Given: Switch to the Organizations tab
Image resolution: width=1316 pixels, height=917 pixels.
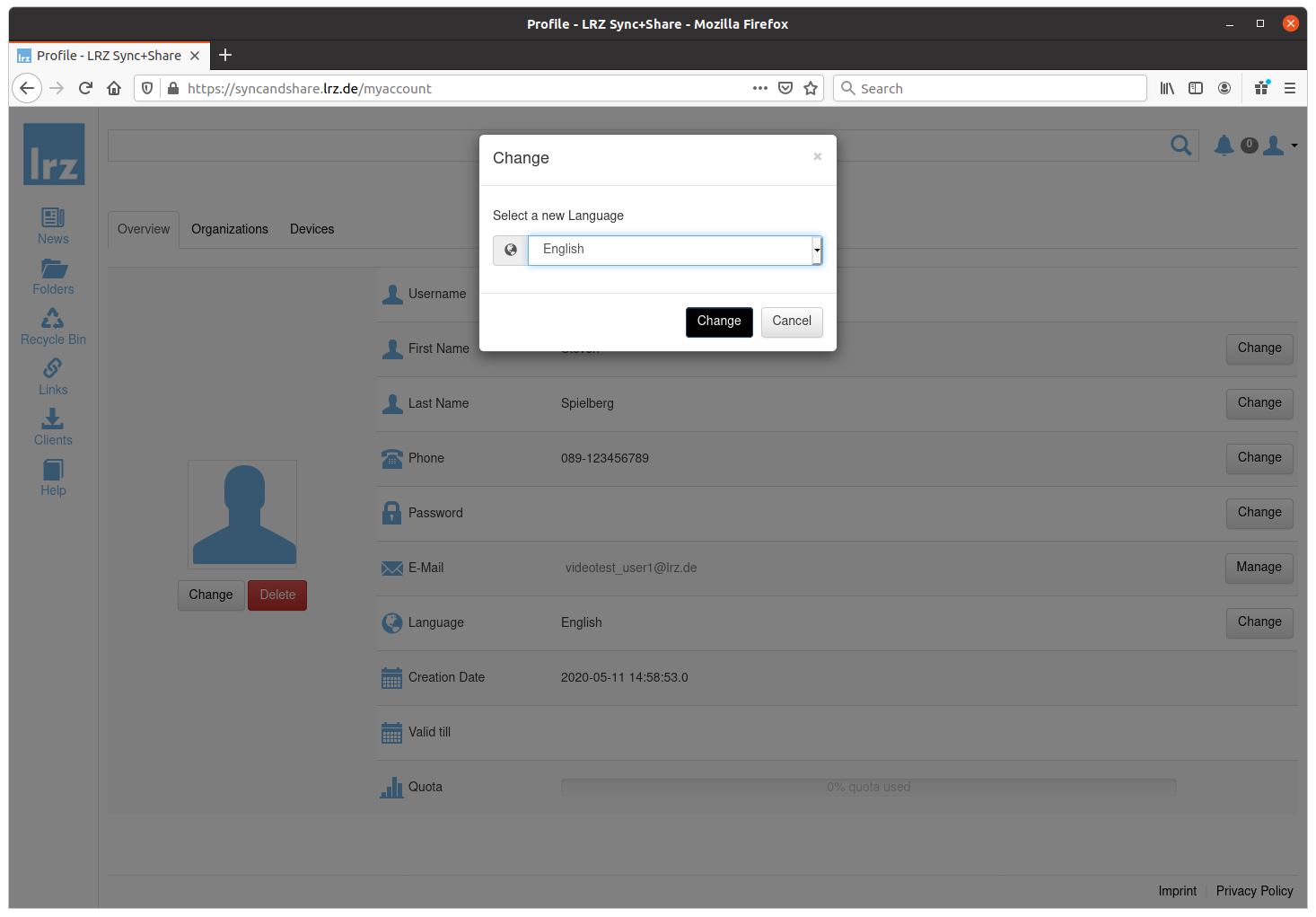Looking at the screenshot, I should point(230,229).
